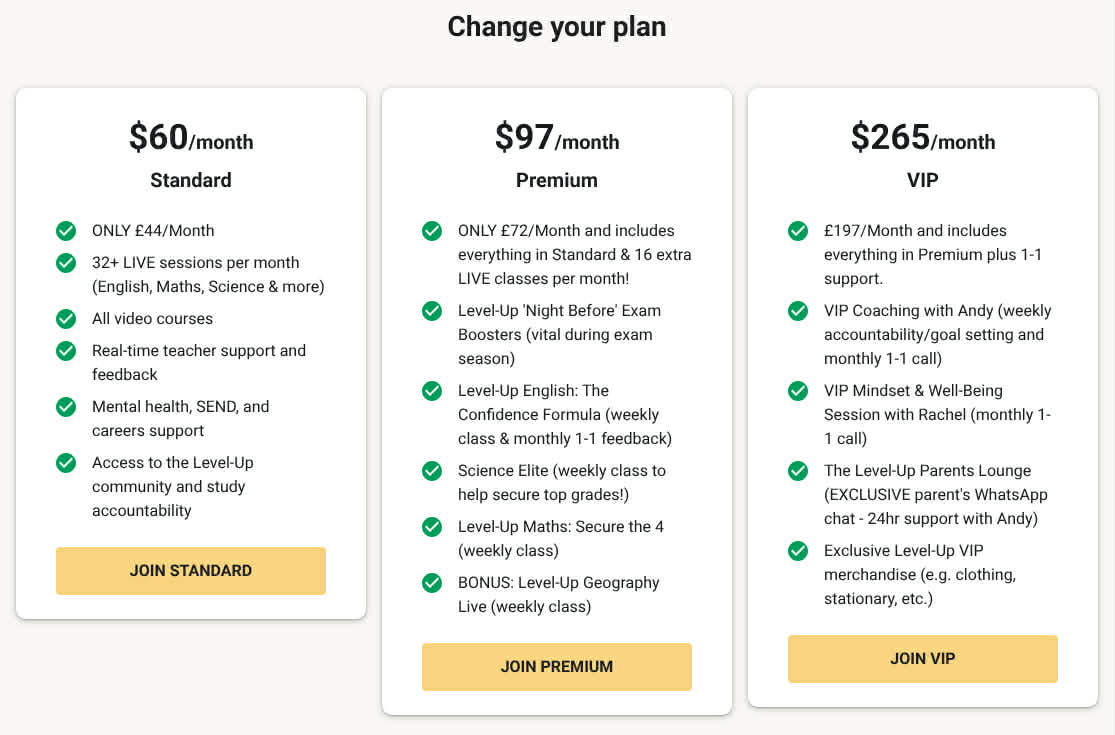Click checkmark beside 'Level-Up English' feature
The width and height of the screenshot is (1115, 735).
tap(432, 391)
